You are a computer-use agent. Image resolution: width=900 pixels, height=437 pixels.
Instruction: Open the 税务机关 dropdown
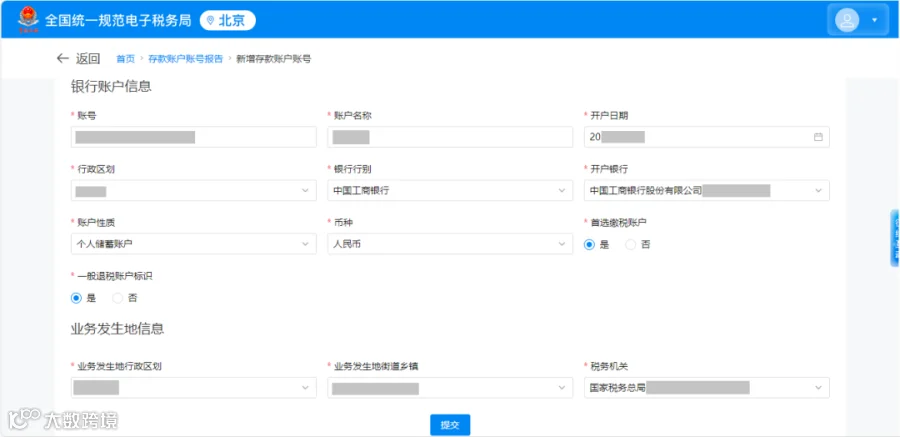coord(707,388)
